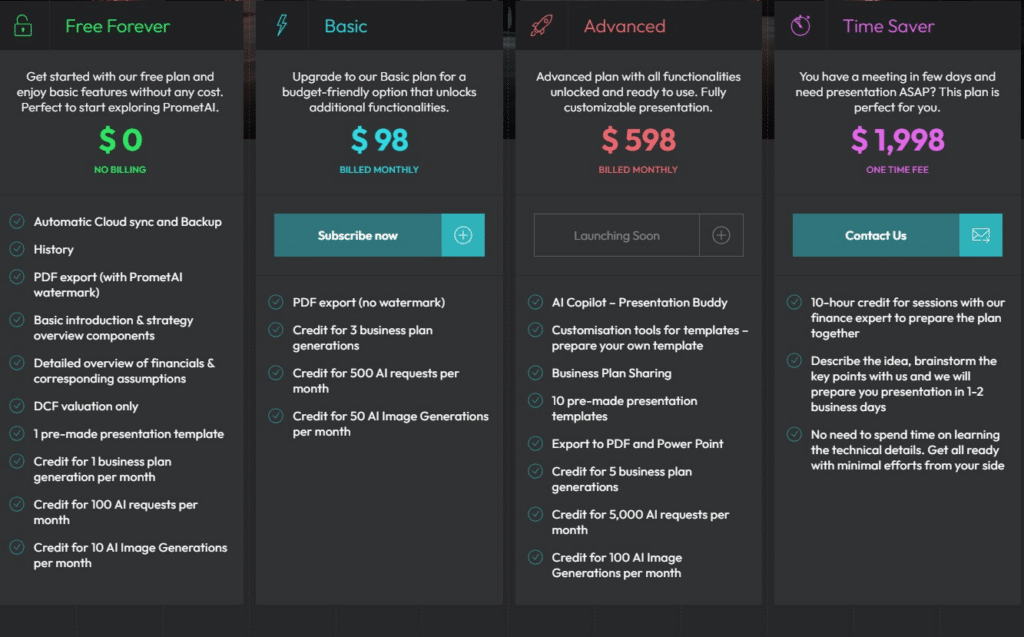
Task: Click the Launching Soon button
Action: [x=638, y=235]
